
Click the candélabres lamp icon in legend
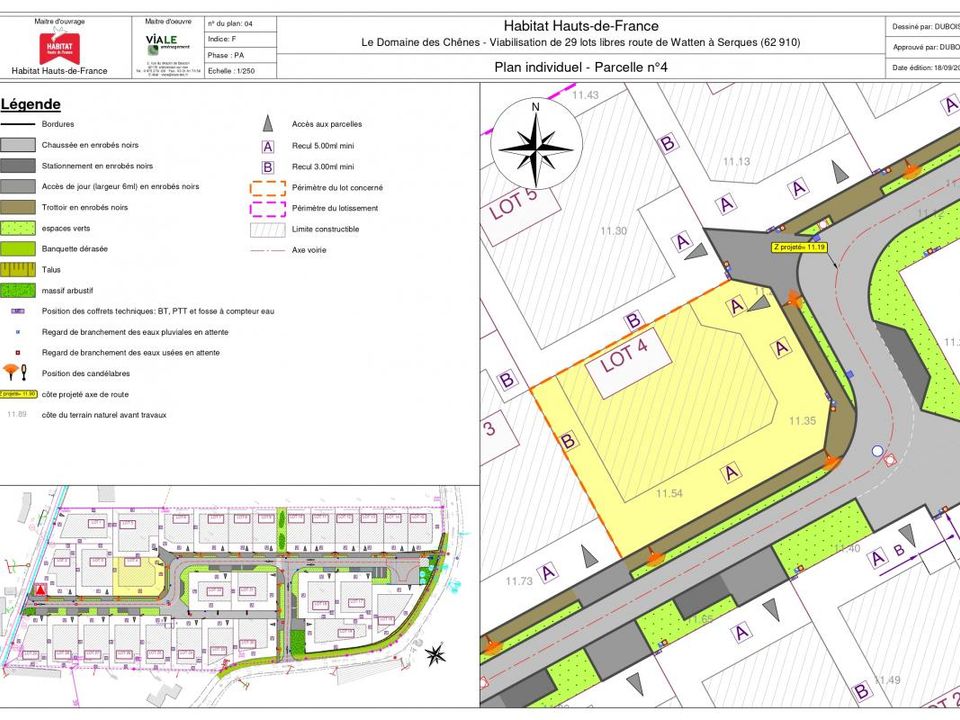tap(15, 372)
